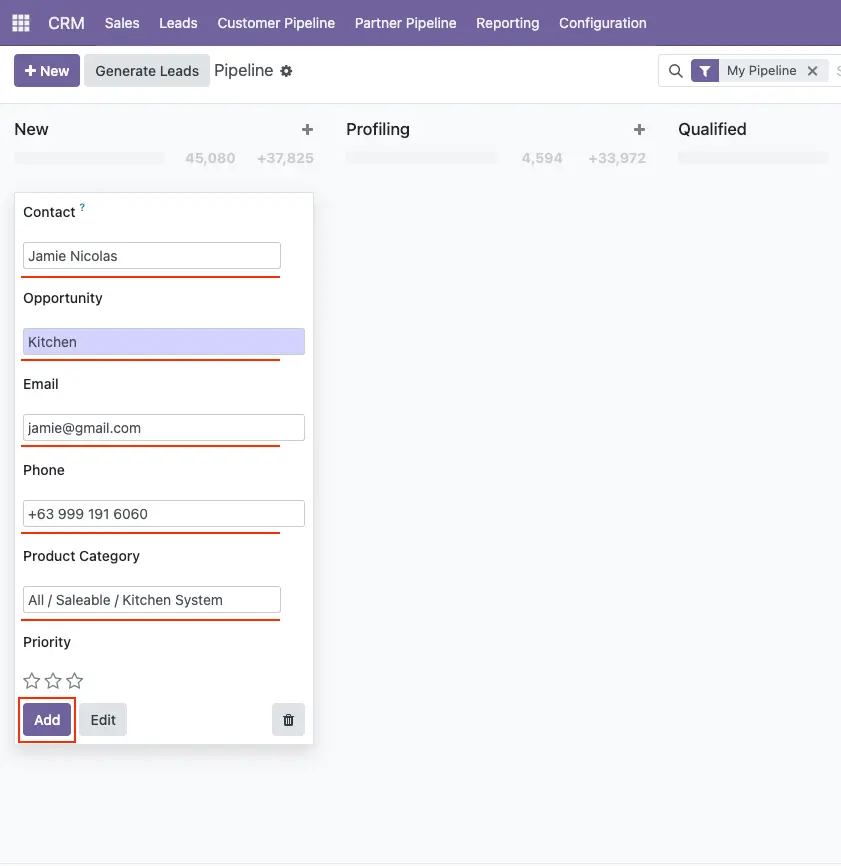Image resolution: width=841 pixels, height=866 pixels.
Task: Open the Configuration menu
Action: 602,23
